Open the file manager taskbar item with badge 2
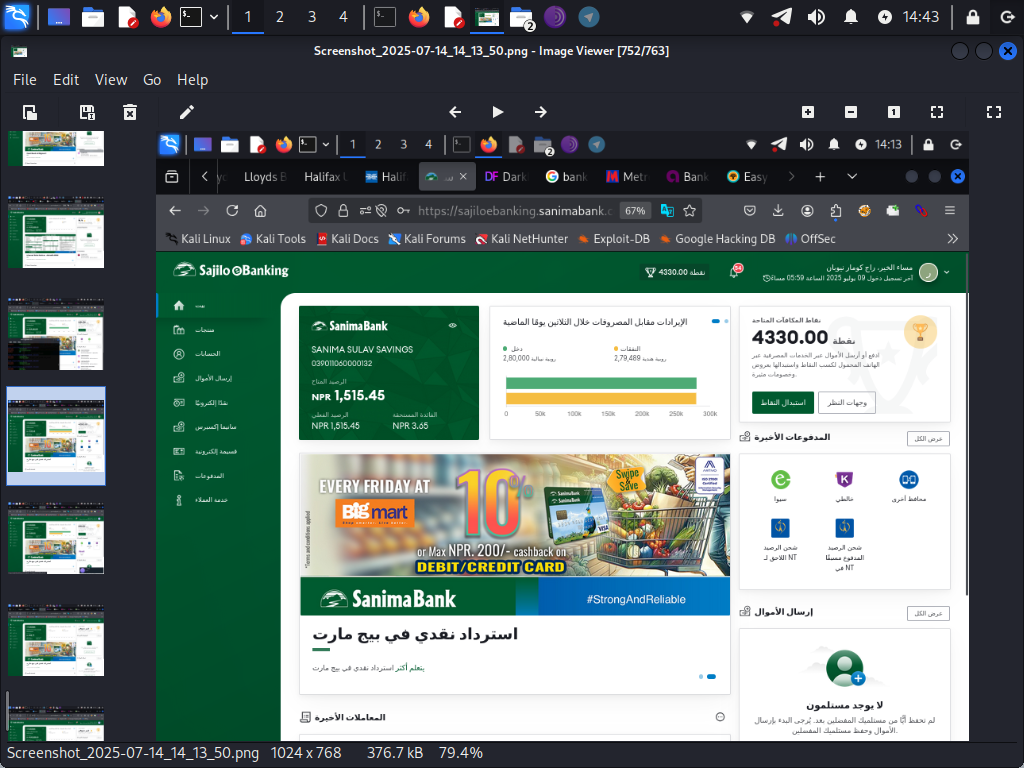The image size is (1024, 768). tap(521, 18)
